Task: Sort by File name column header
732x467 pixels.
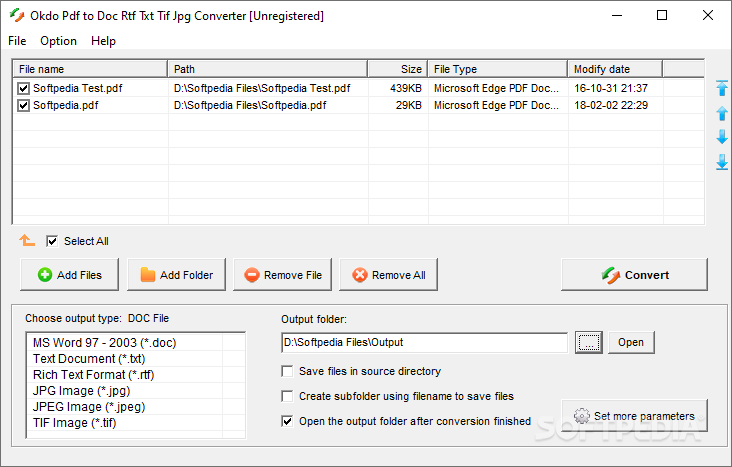Action: tap(90, 69)
